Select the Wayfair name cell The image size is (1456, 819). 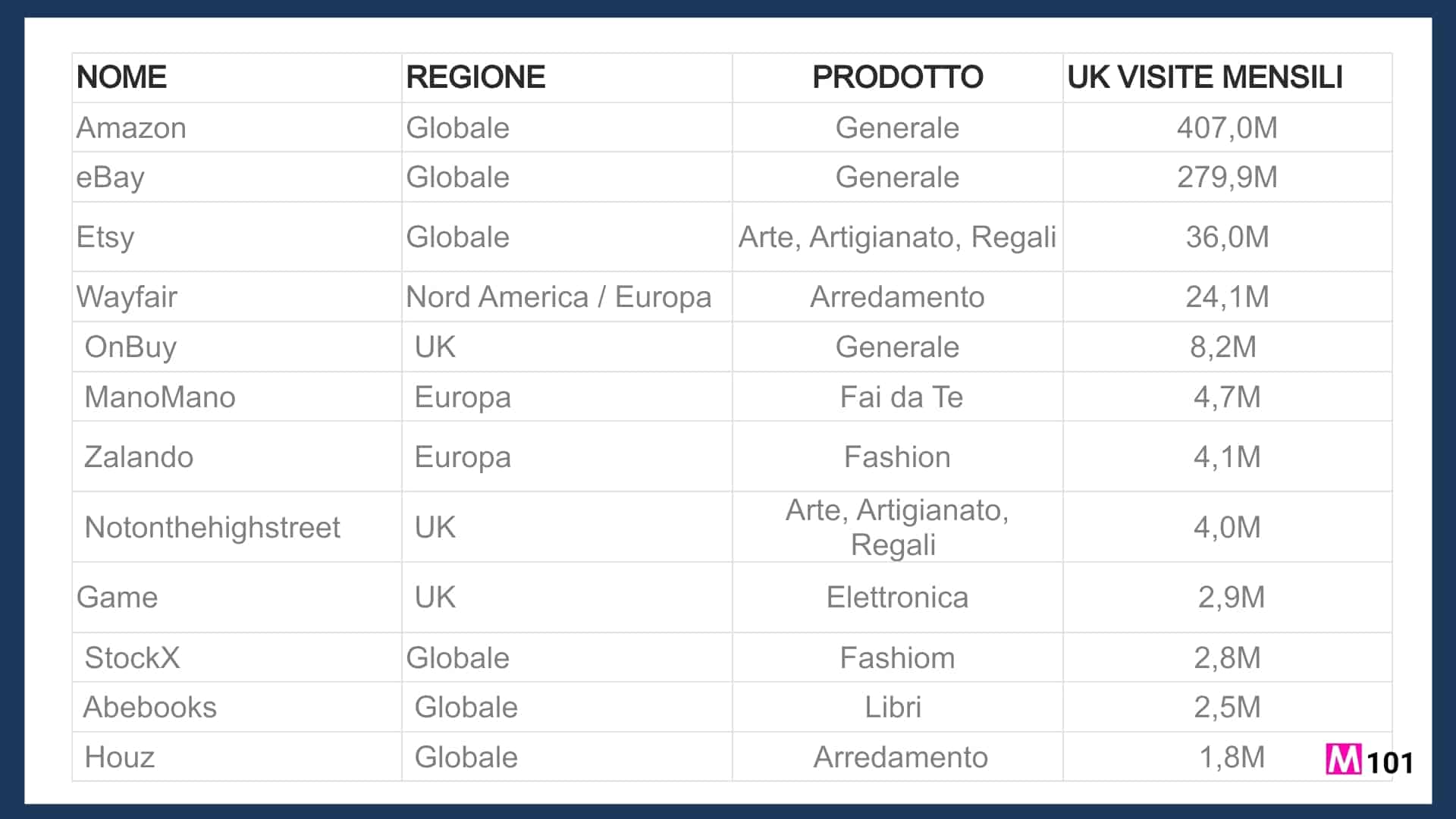coord(127,297)
